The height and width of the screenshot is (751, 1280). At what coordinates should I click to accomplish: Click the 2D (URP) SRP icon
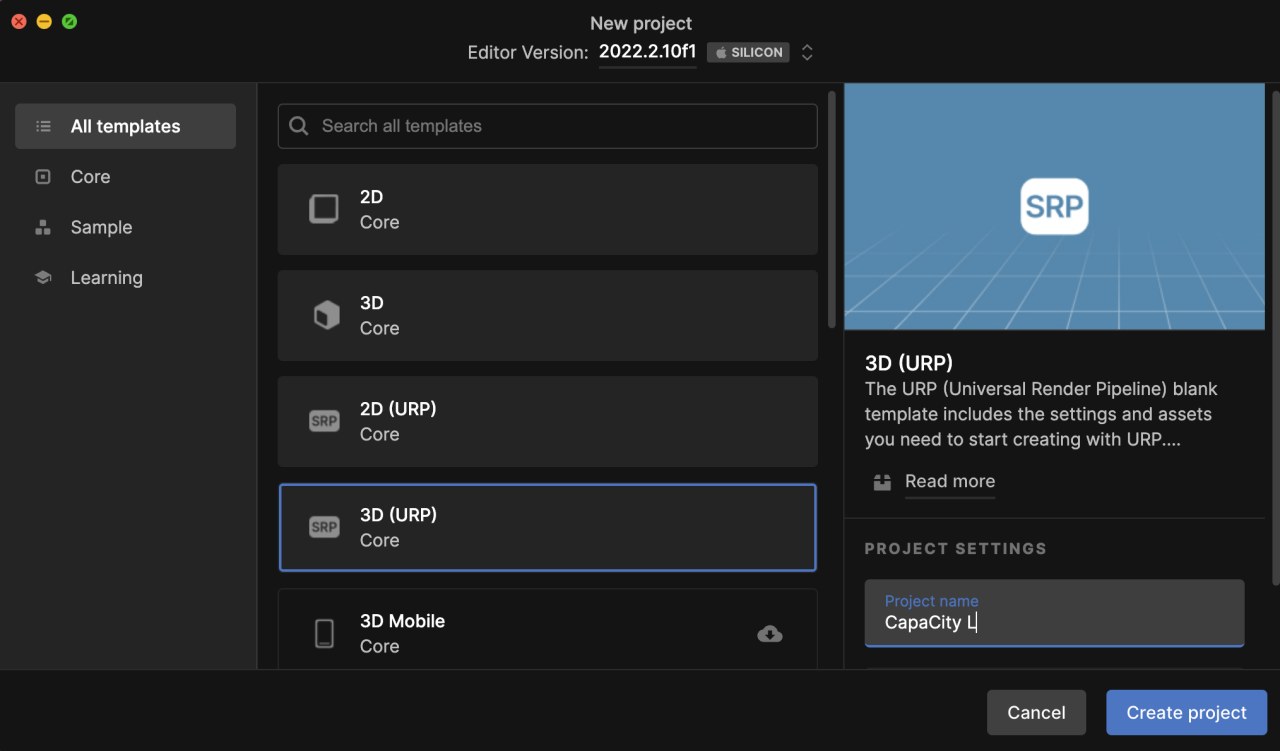tap(324, 421)
